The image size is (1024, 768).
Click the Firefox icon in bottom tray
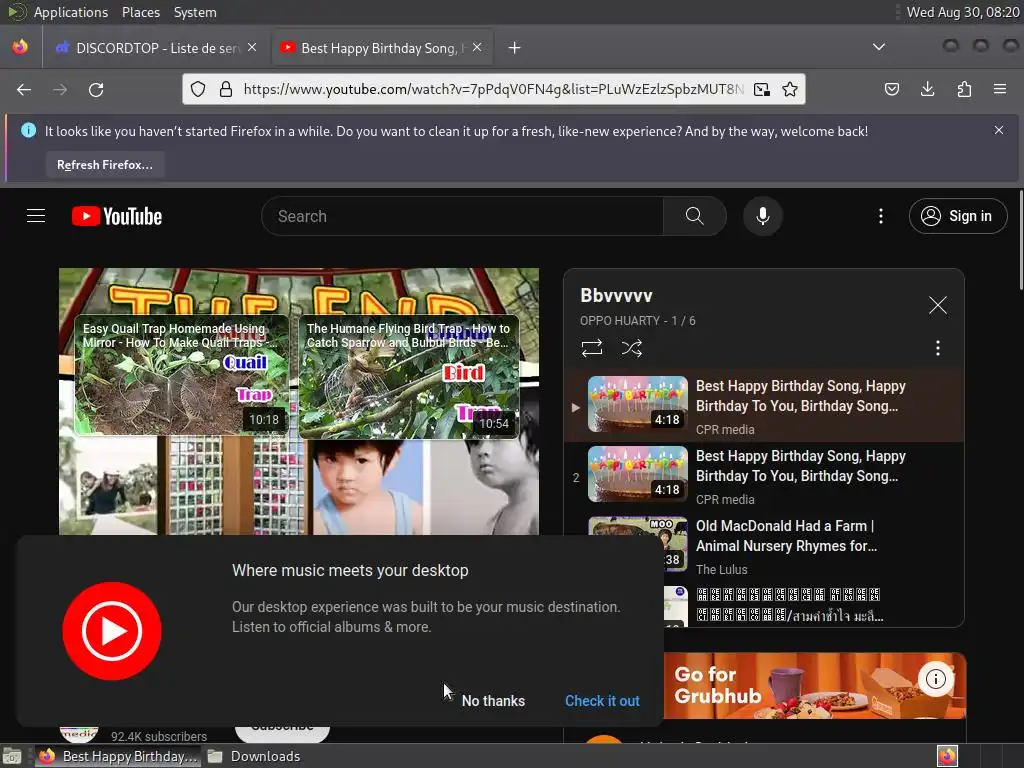(x=947, y=756)
